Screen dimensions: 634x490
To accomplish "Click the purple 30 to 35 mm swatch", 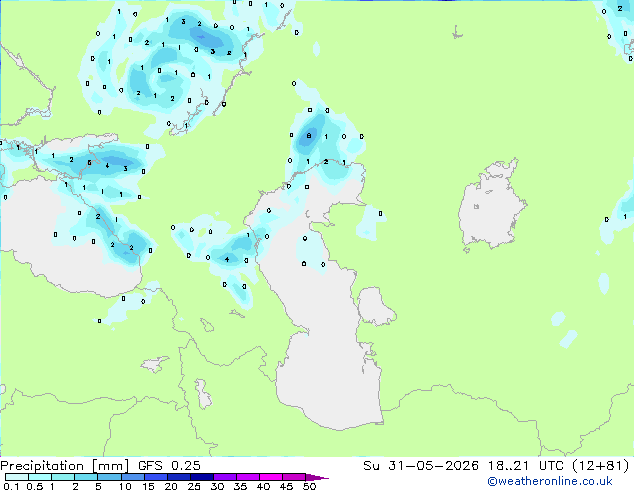I will point(224,477).
